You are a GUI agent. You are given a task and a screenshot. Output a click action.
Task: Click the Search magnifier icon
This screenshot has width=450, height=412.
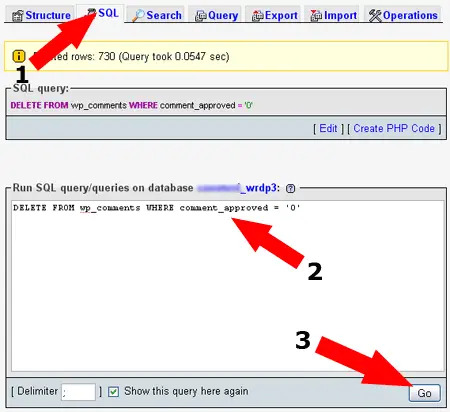point(138,16)
